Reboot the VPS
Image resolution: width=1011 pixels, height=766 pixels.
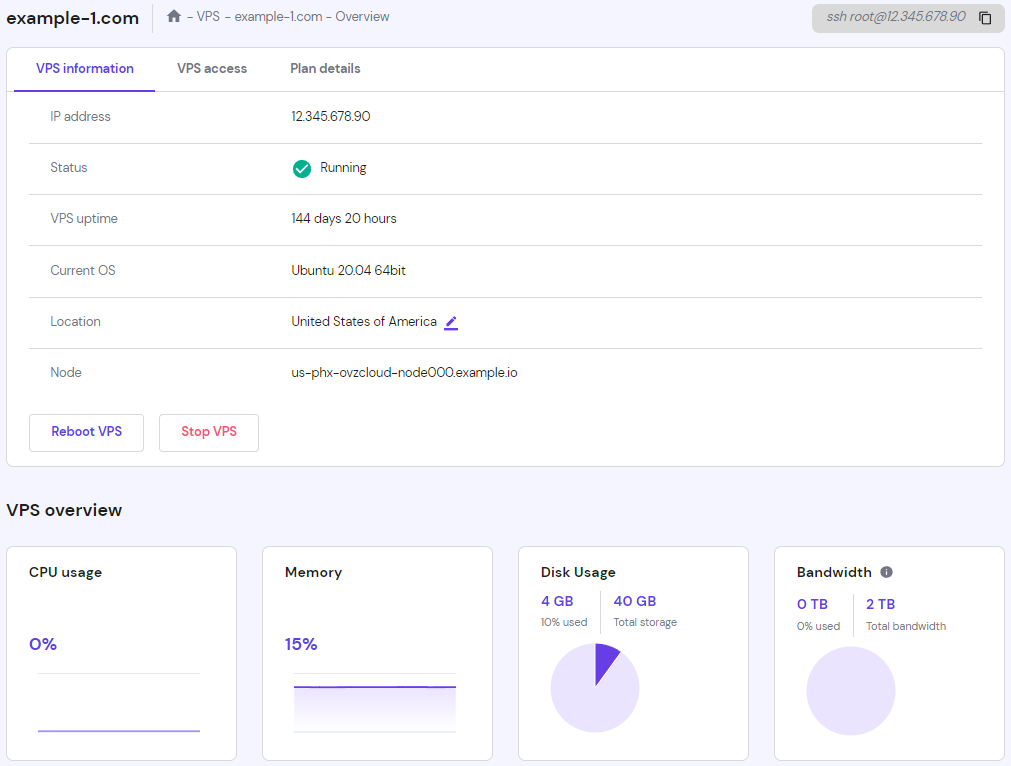(x=86, y=432)
